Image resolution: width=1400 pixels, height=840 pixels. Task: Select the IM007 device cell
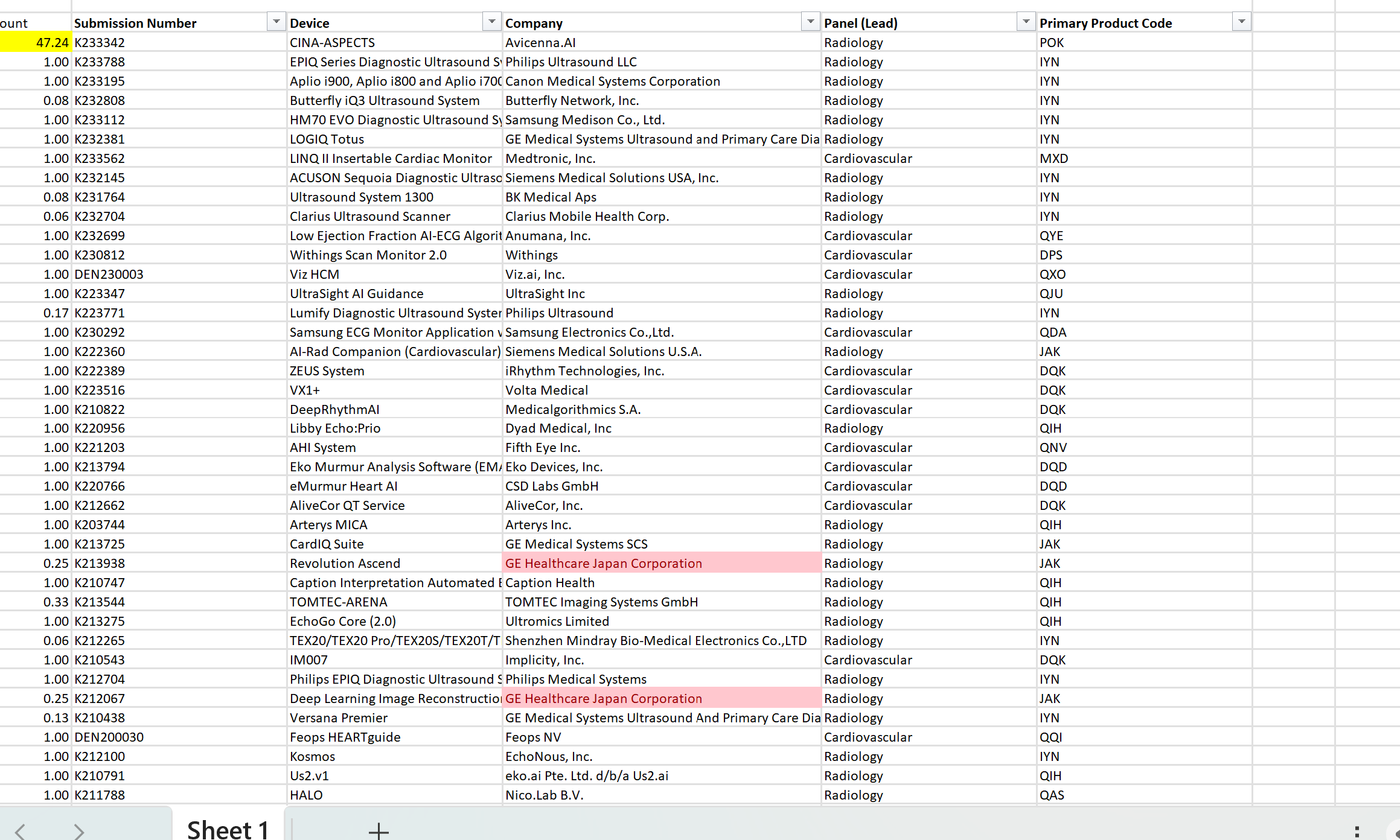[x=395, y=660]
